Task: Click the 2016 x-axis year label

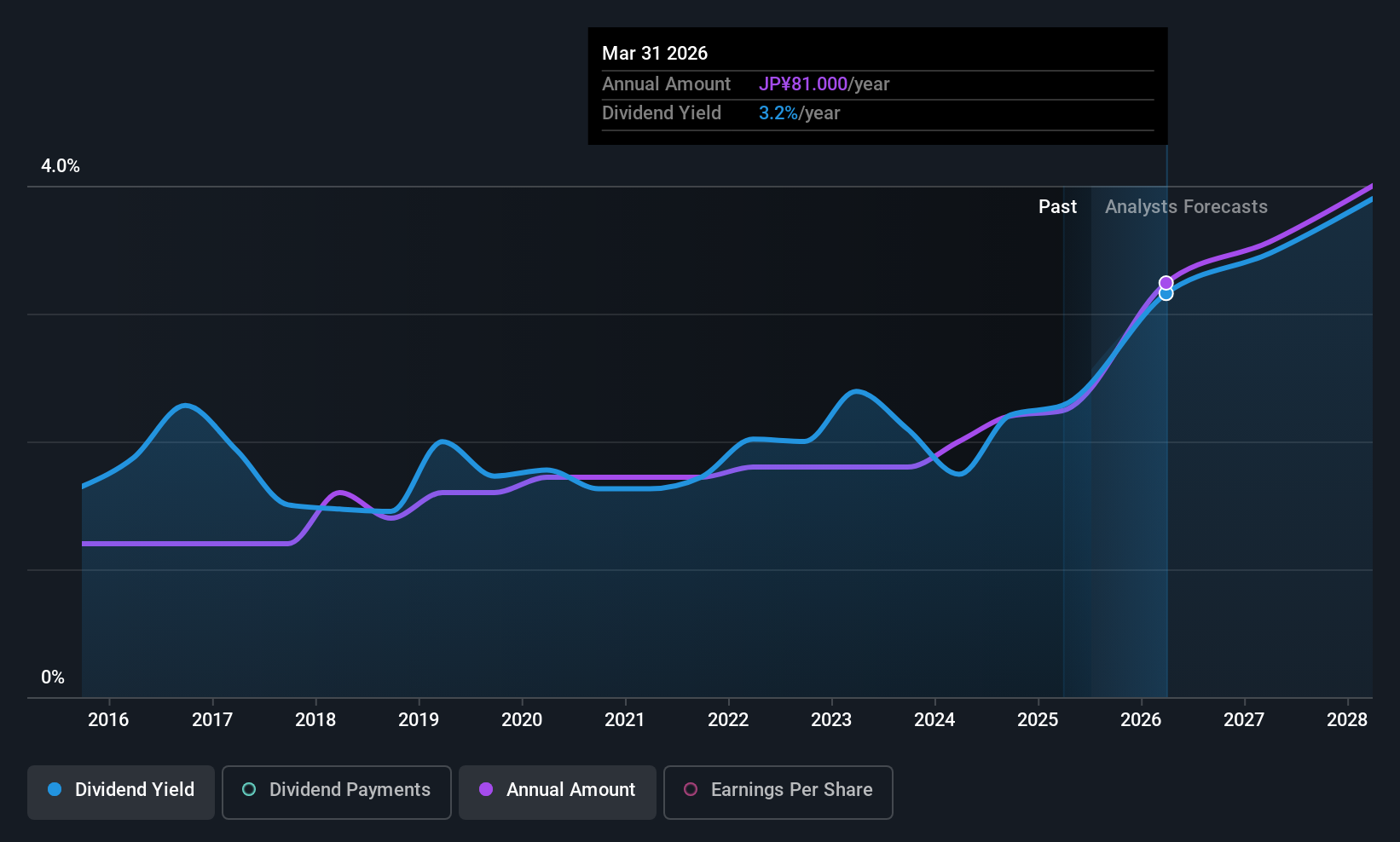Action: point(108,720)
